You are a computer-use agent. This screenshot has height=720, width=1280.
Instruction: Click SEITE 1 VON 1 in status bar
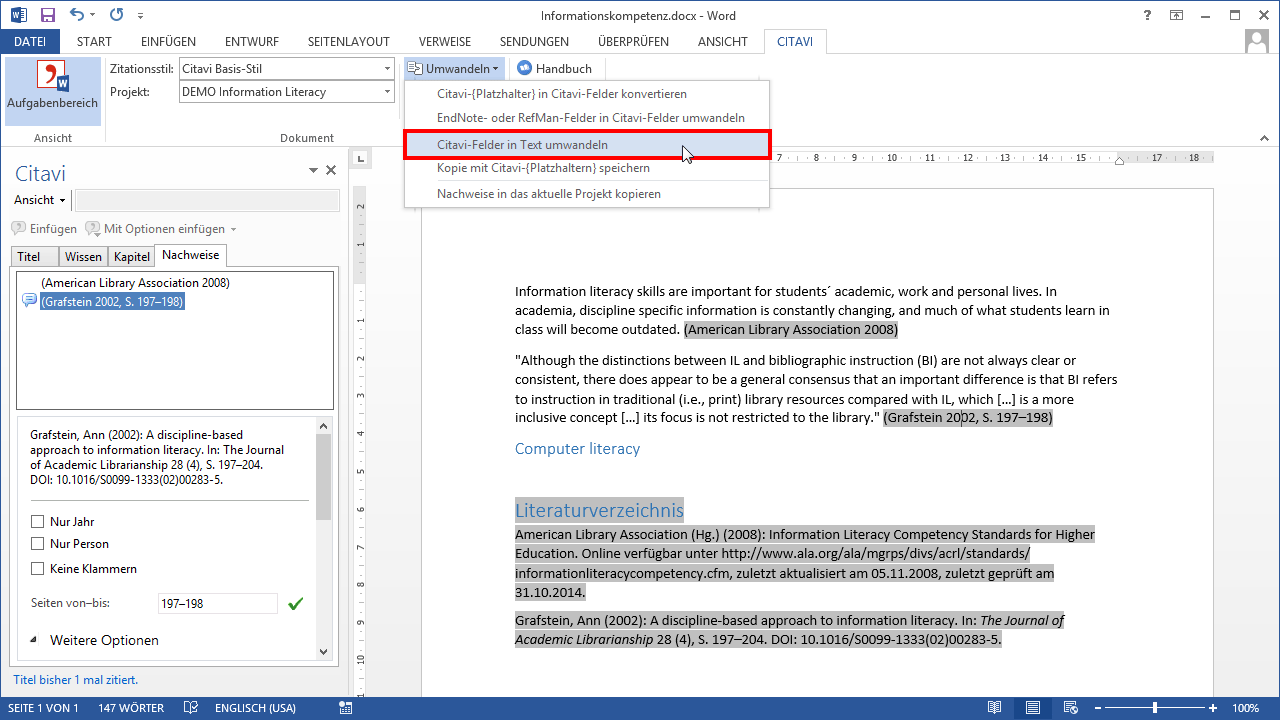[x=45, y=708]
